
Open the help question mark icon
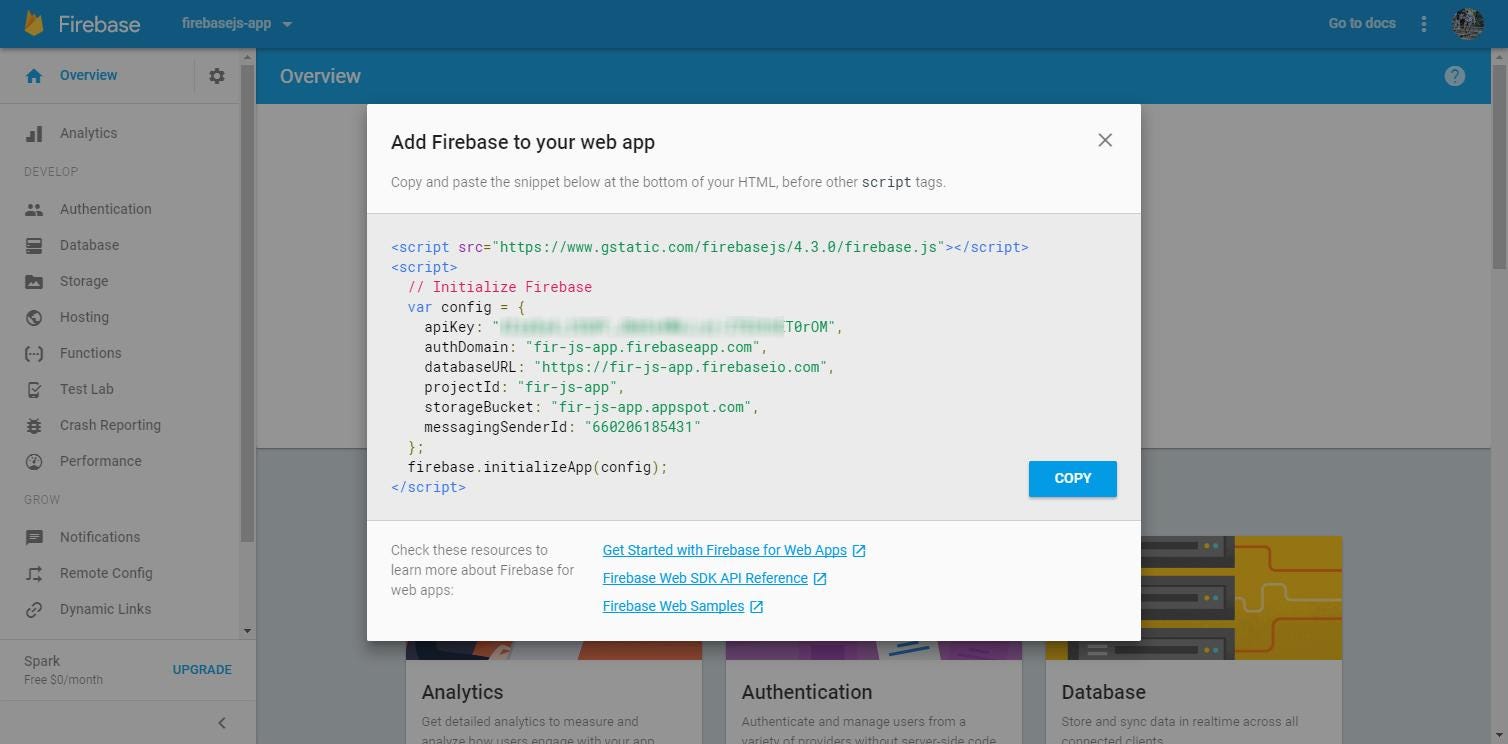1454,76
